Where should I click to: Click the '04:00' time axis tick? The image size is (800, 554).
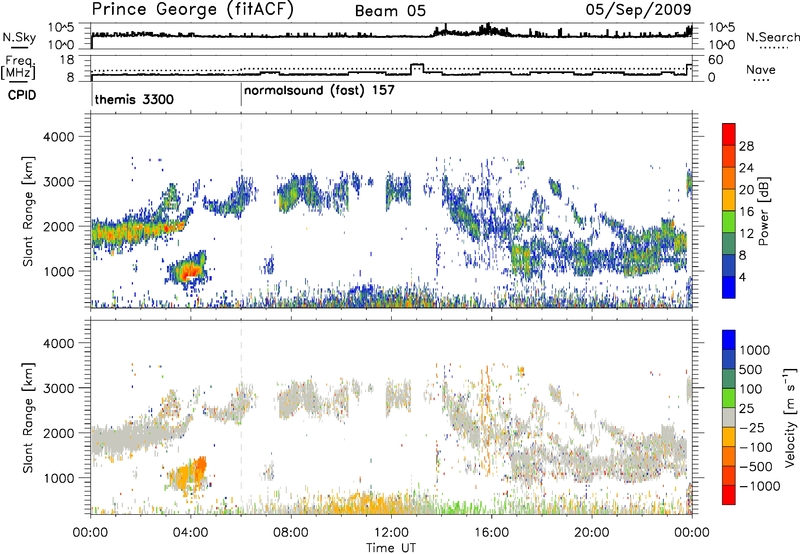point(191,533)
